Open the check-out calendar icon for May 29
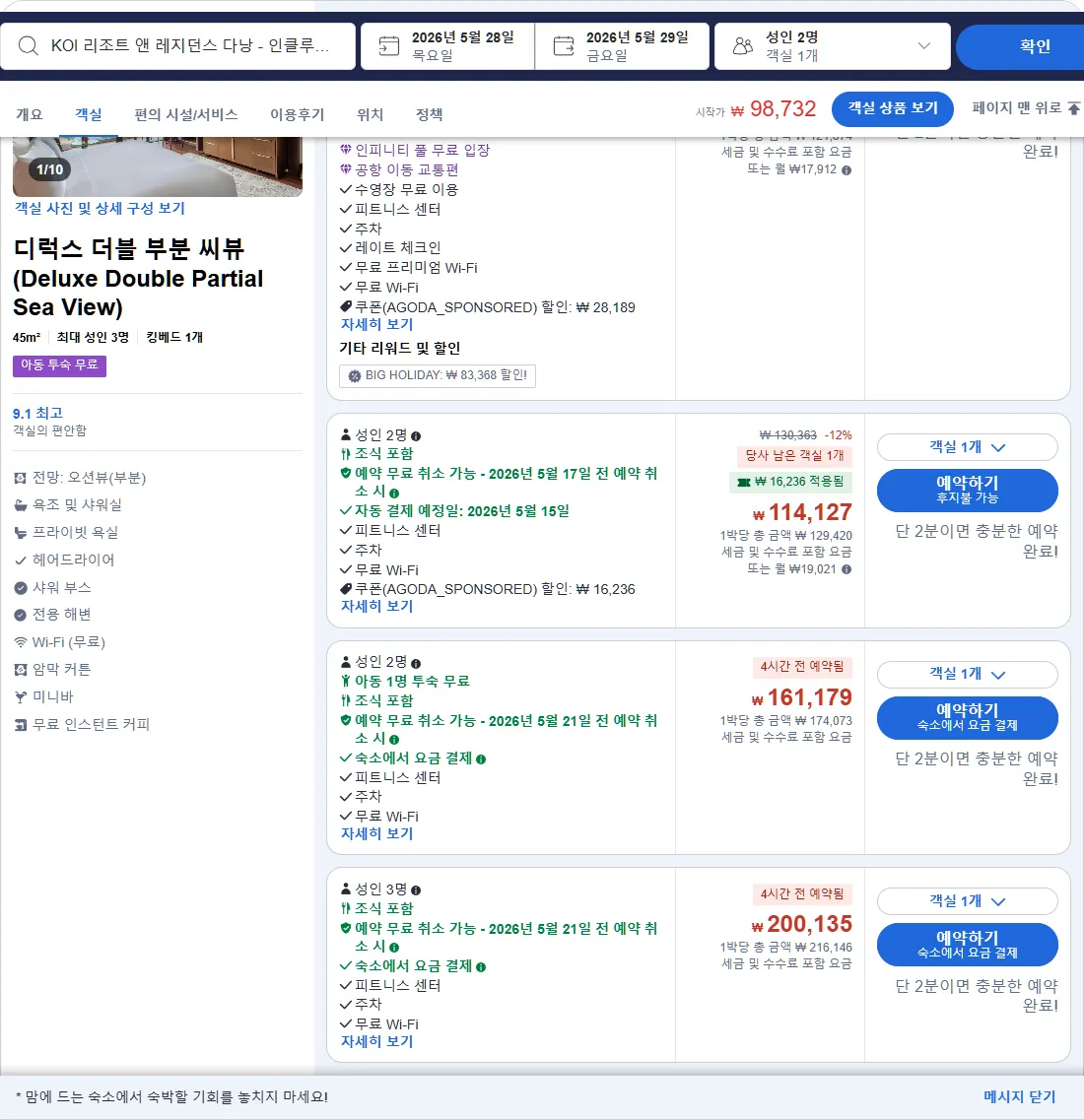 [x=564, y=46]
